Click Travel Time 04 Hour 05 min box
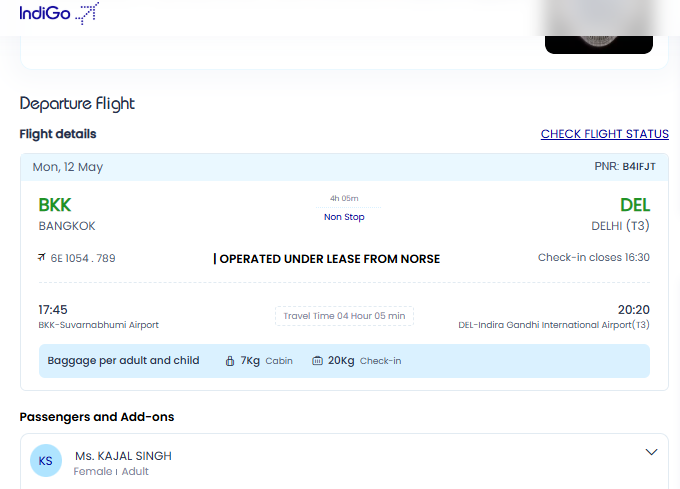The height and width of the screenshot is (489, 680). pyautogui.click(x=344, y=316)
